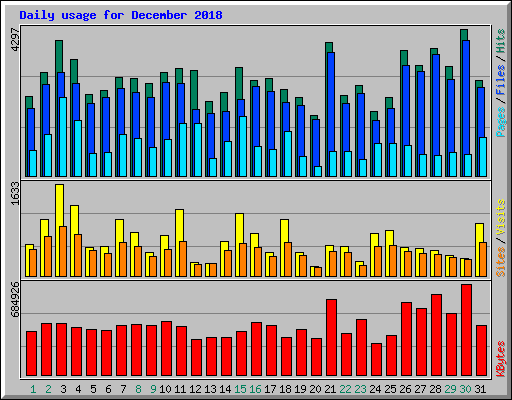Click day label 29 on the x-axis
This screenshot has height=400, width=512.
point(450,389)
